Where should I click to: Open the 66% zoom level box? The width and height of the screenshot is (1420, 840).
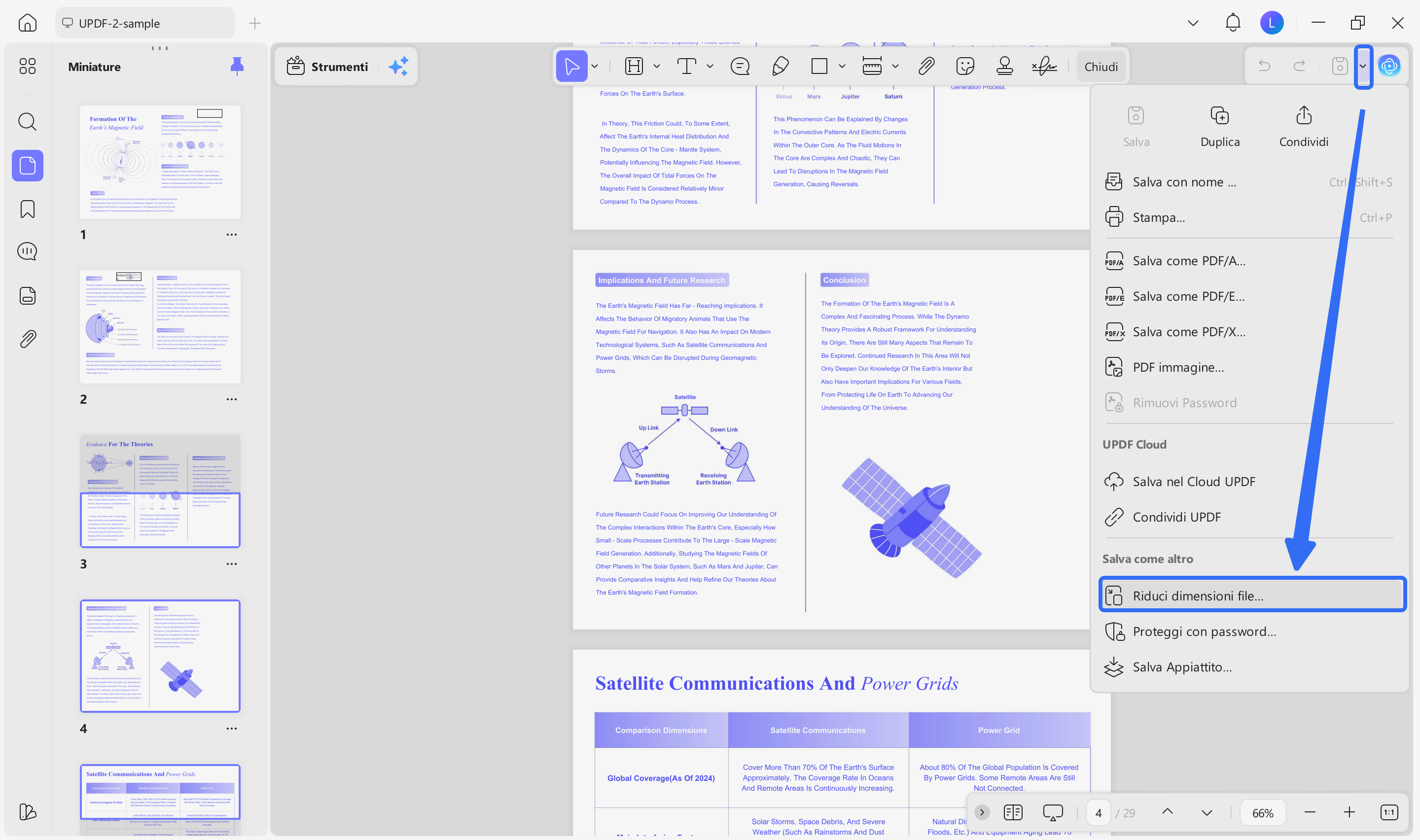coord(1263,813)
